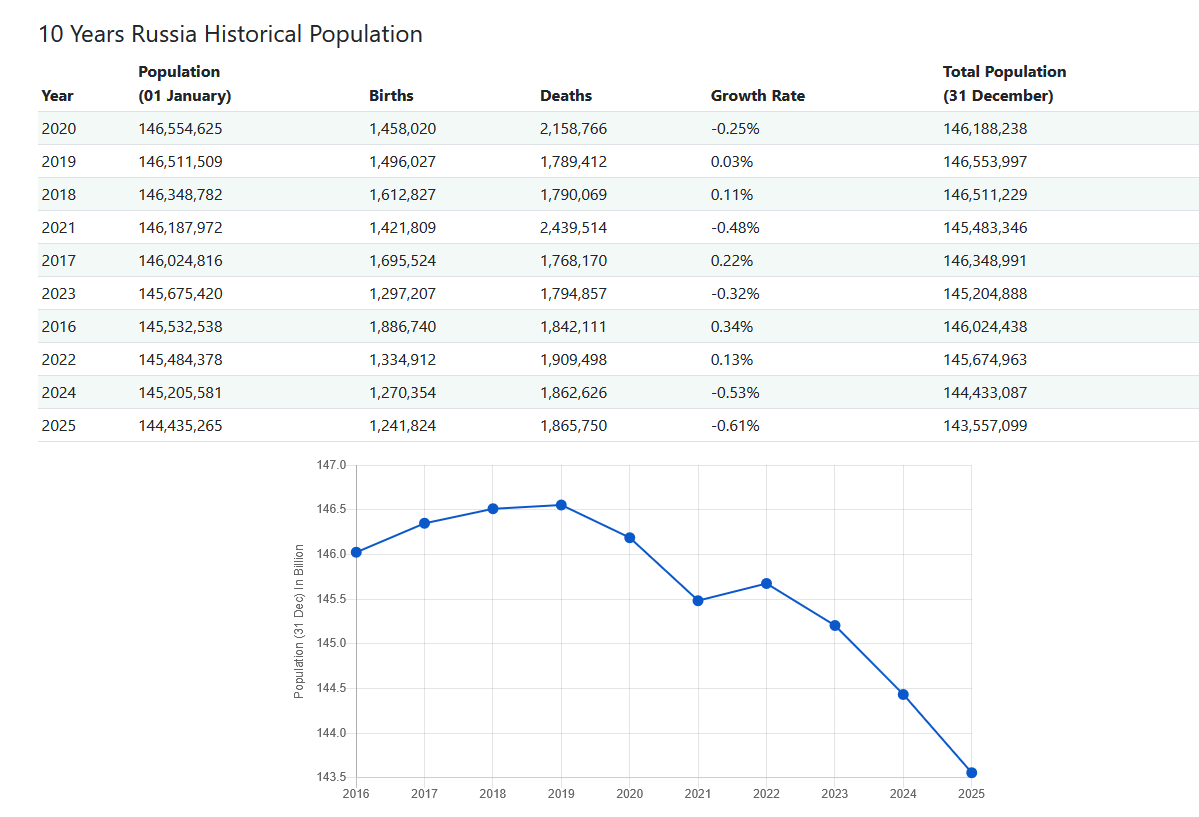Click the Births column header
Viewport: 1199px width, 817px height.
[391, 96]
